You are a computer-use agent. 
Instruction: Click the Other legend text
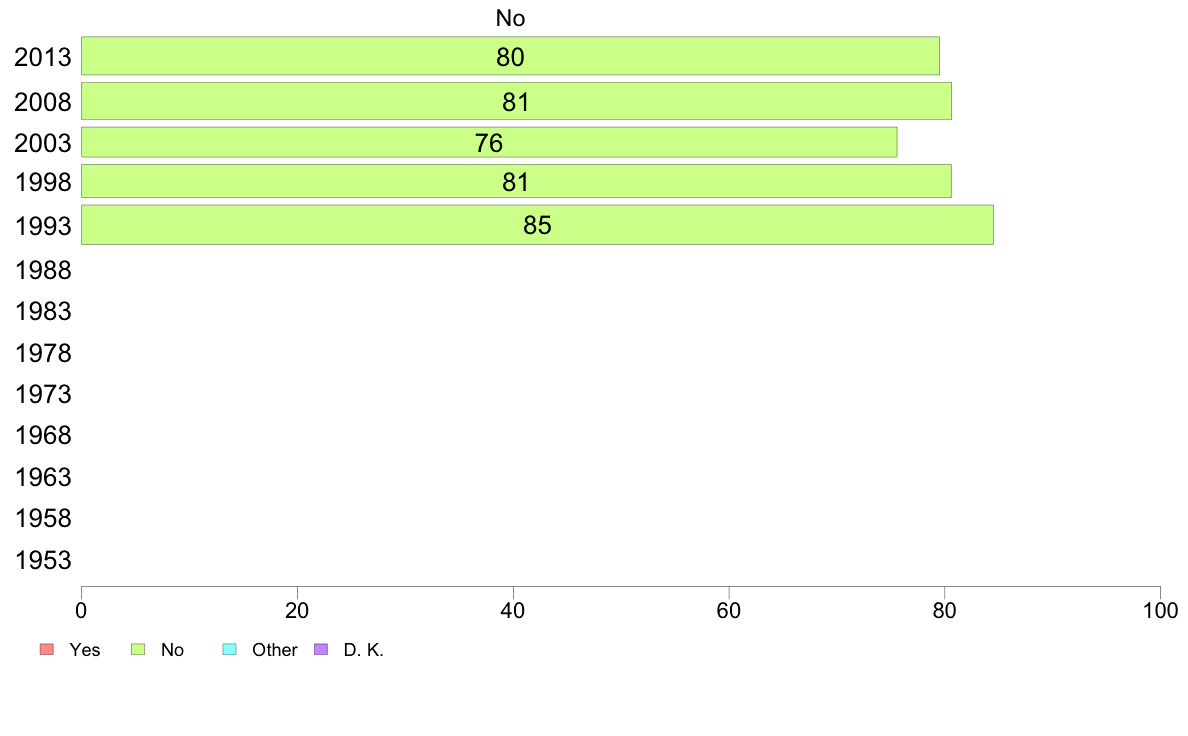click(274, 650)
